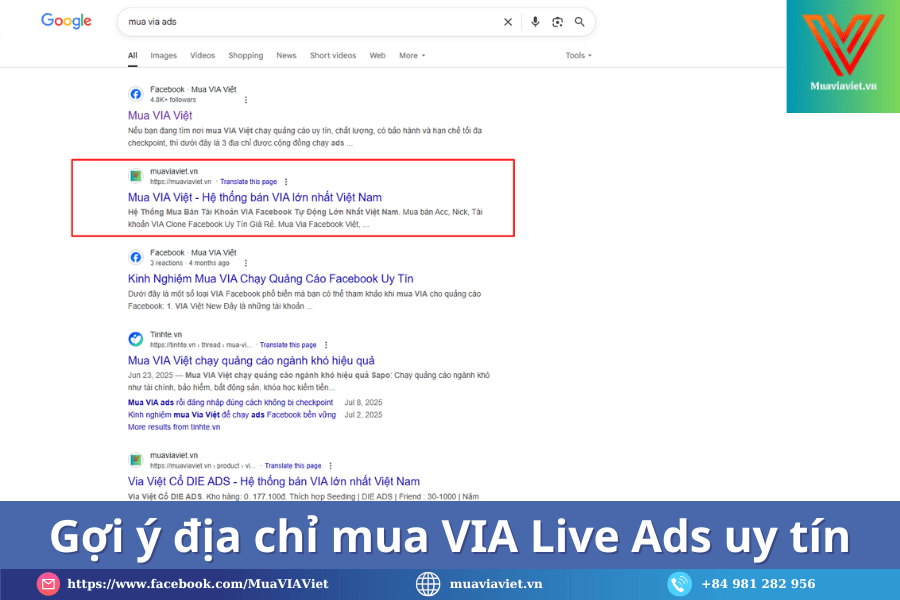The height and width of the screenshot is (600, 900).
Task: Open search by image camera icon
Action: coord(558,22)
